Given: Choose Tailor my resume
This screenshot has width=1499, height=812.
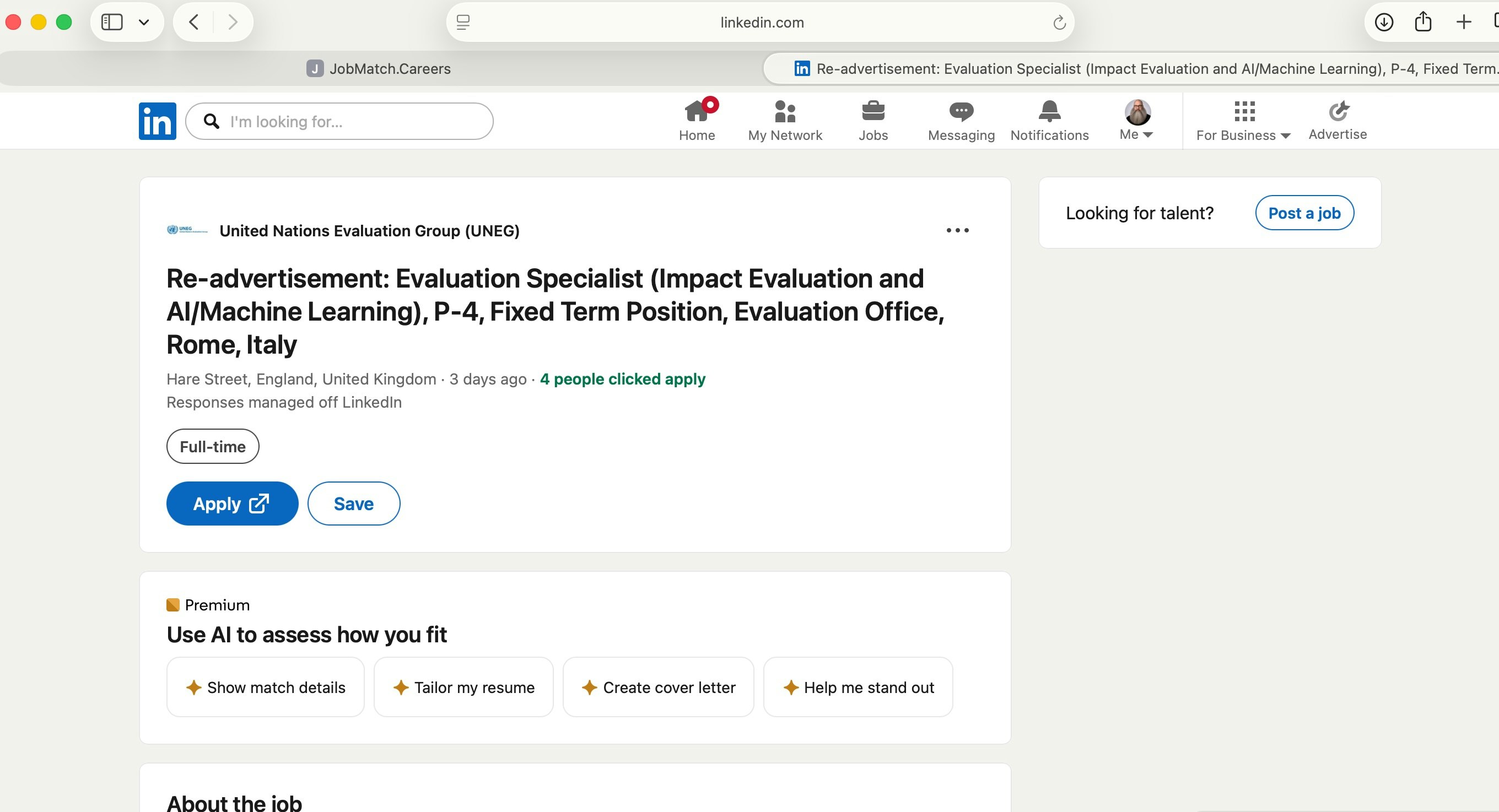Looking at the screenshot, I should (463, 688).
